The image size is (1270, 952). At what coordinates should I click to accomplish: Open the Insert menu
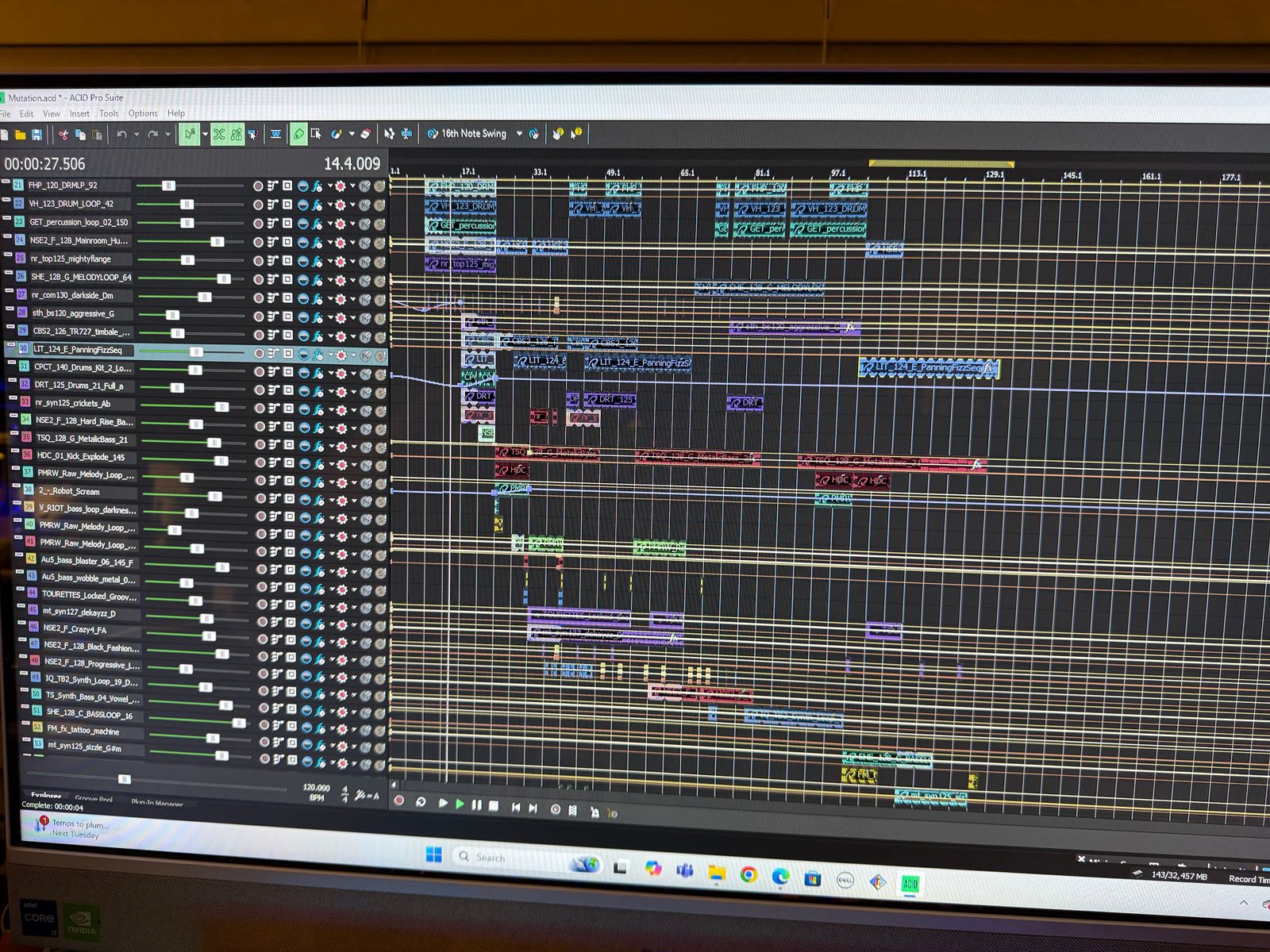[79, 113]
